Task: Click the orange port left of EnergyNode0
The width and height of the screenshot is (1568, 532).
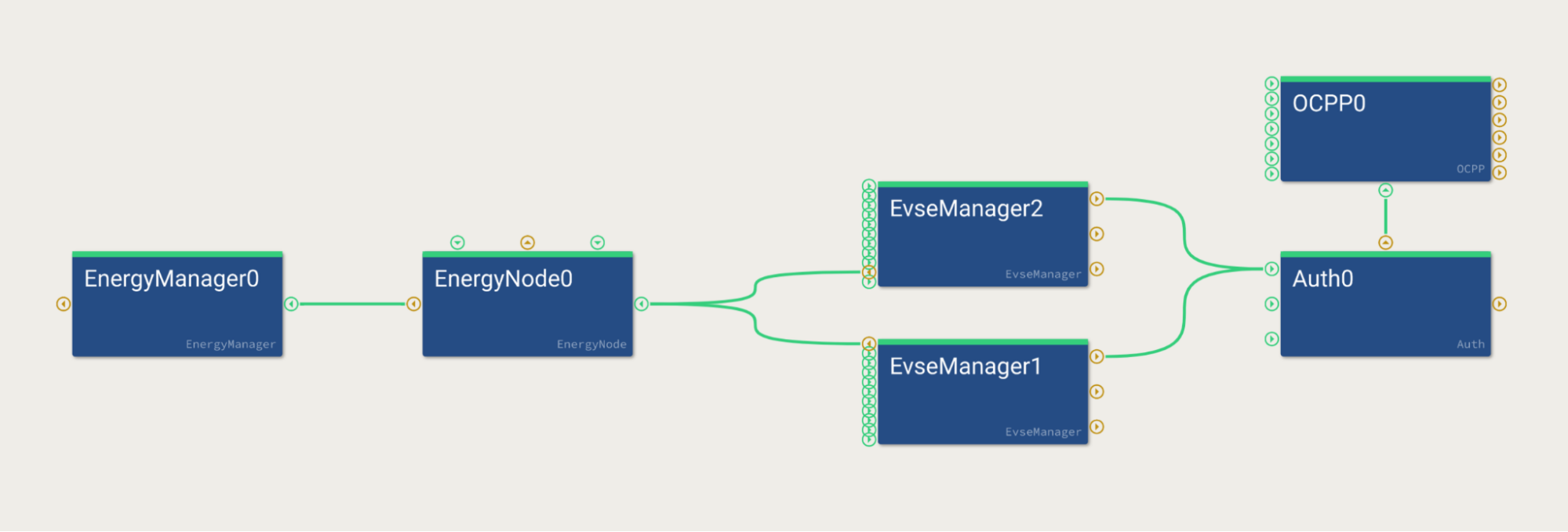Action: tap(413, 304)
